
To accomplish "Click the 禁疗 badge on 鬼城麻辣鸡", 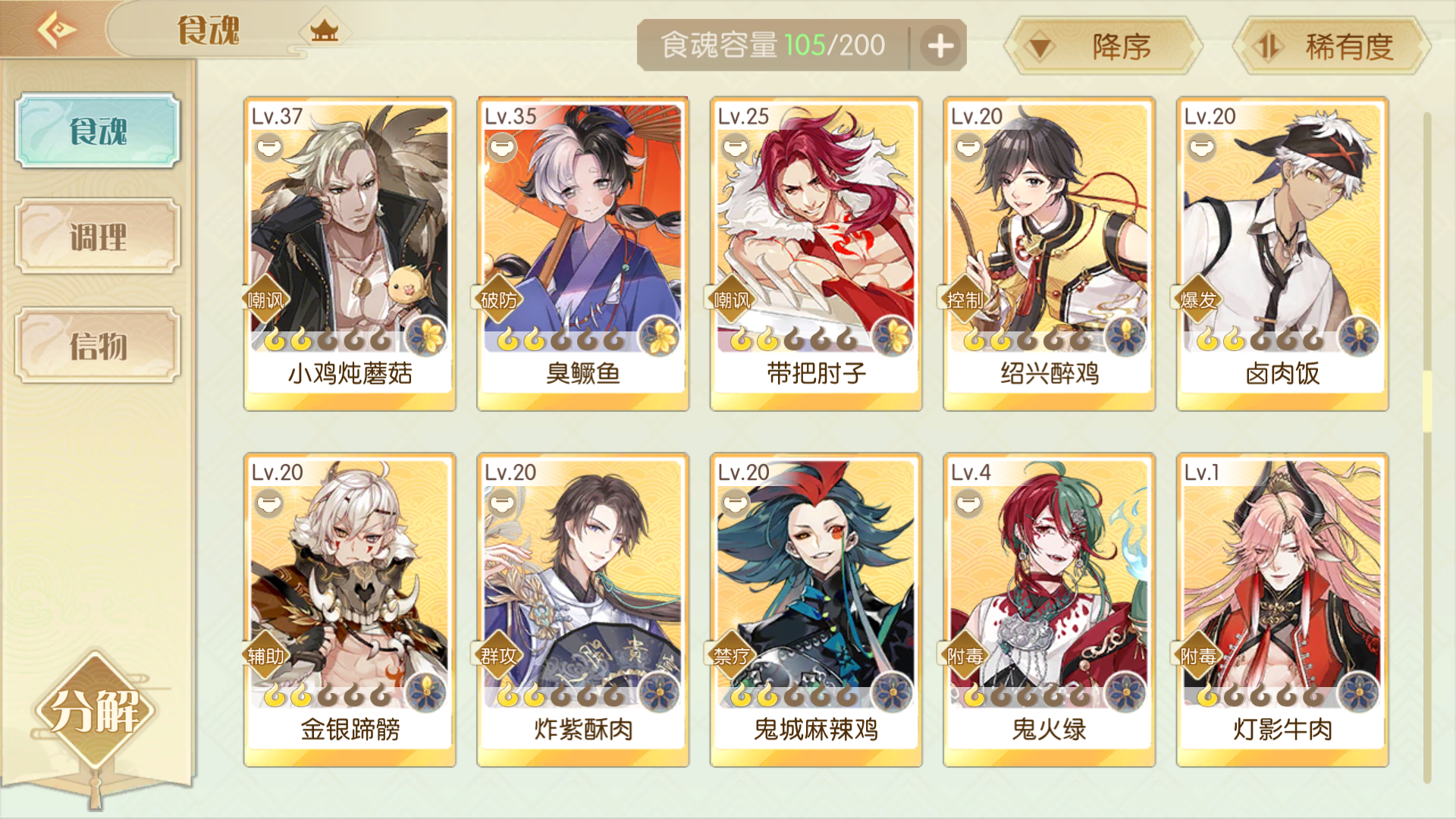I will click(x=731, y=656).
